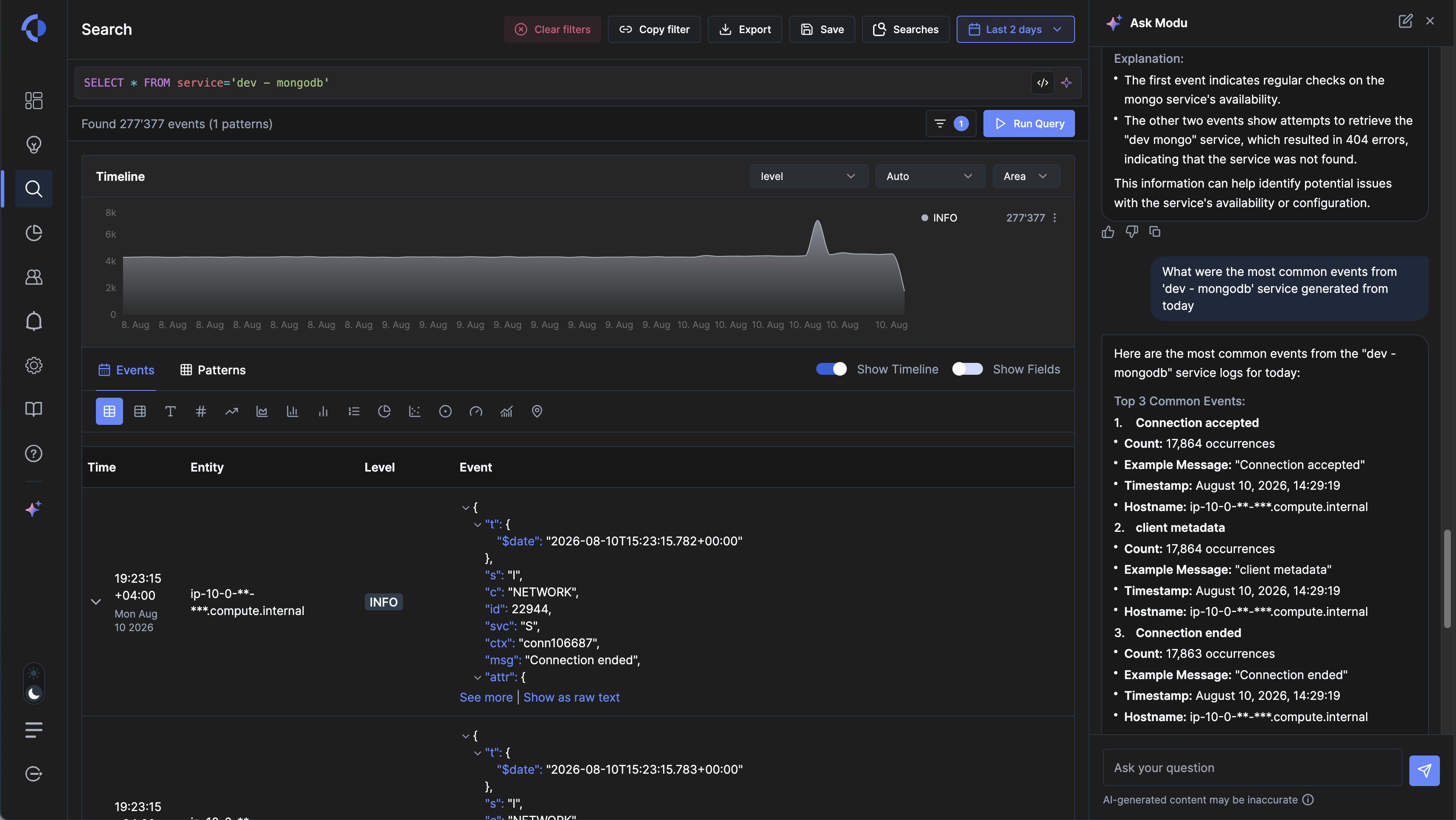
Task: Click the AI content info icon
Action: (x=1308, y=800)
